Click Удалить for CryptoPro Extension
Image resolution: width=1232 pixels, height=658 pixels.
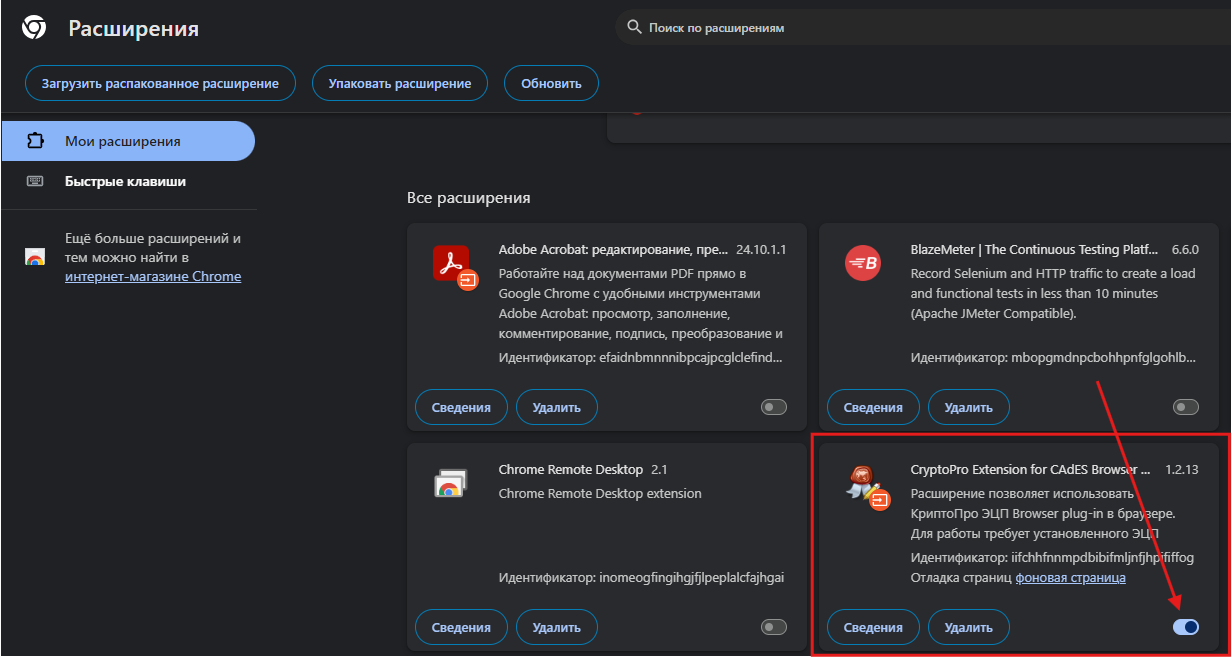tap(969, 627)
